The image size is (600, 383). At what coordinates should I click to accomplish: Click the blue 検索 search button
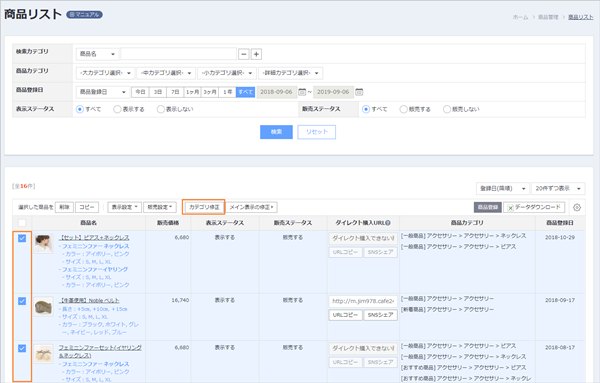[276, 132]
